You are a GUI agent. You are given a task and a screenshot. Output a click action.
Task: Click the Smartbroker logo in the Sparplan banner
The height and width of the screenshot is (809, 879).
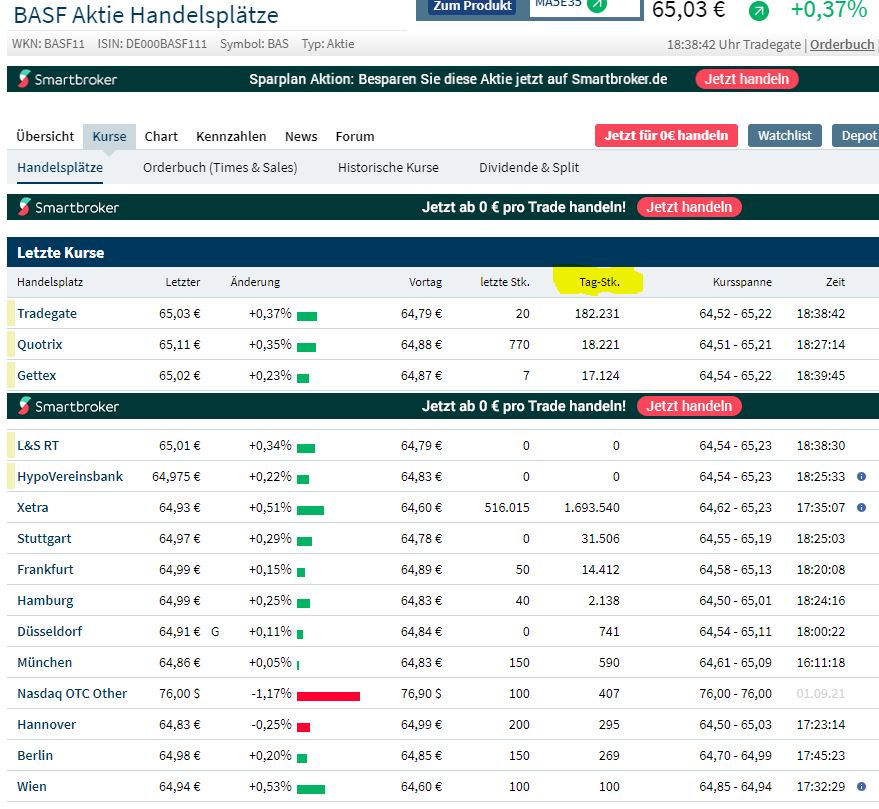point(68,79)
